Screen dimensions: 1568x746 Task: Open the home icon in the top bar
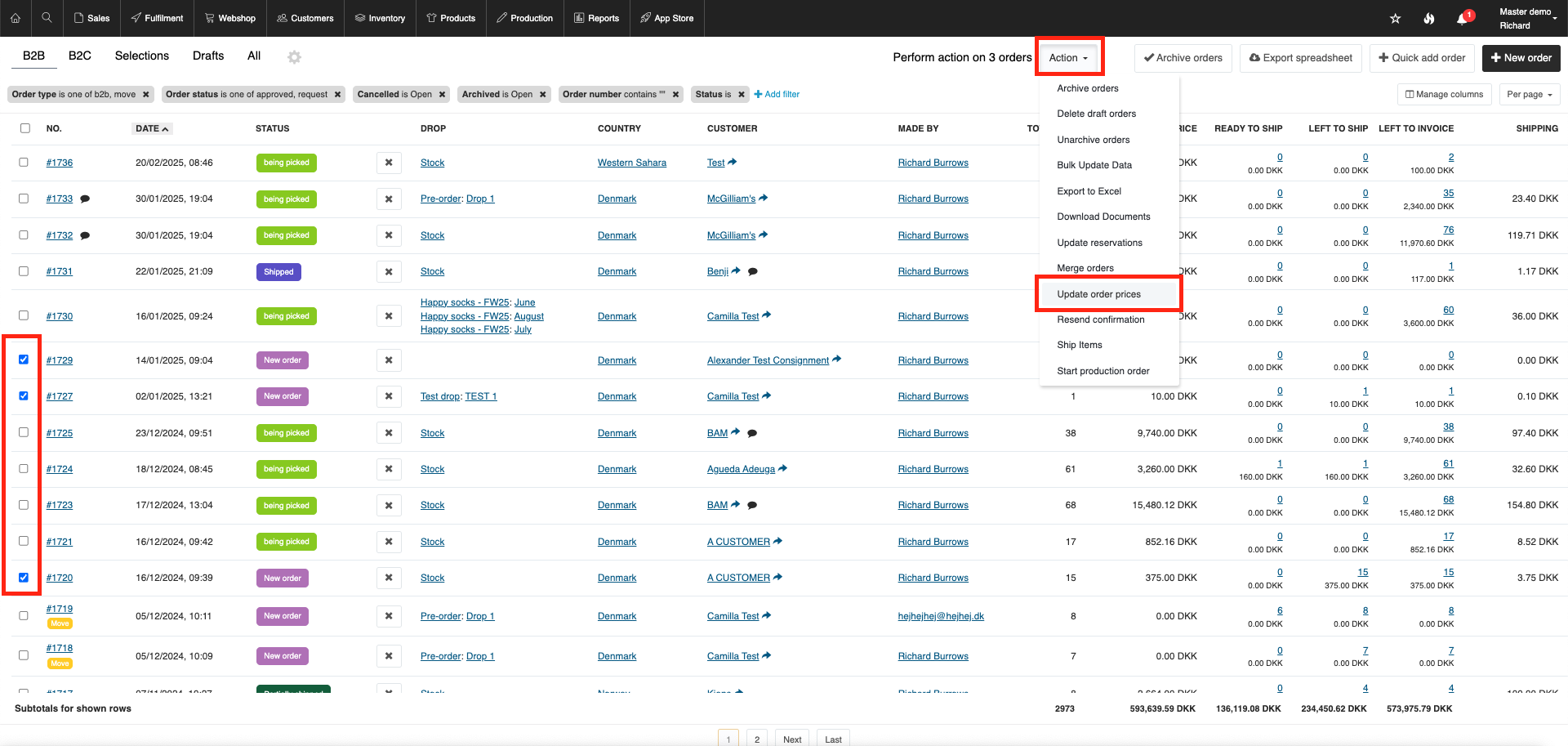tap(16, 18)
